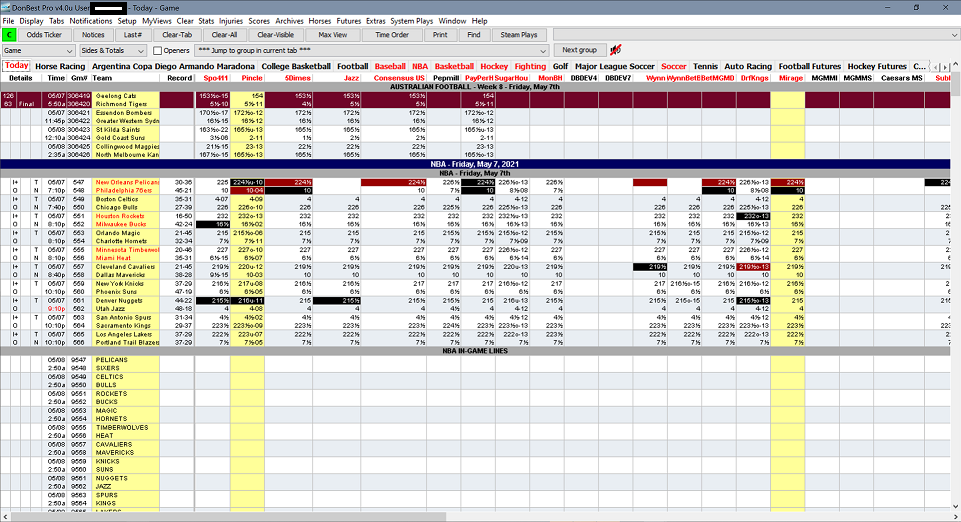Viewport: 961px width, 522px height.
Task: Open the Injuries menu
Action: [x=231, y=21]
